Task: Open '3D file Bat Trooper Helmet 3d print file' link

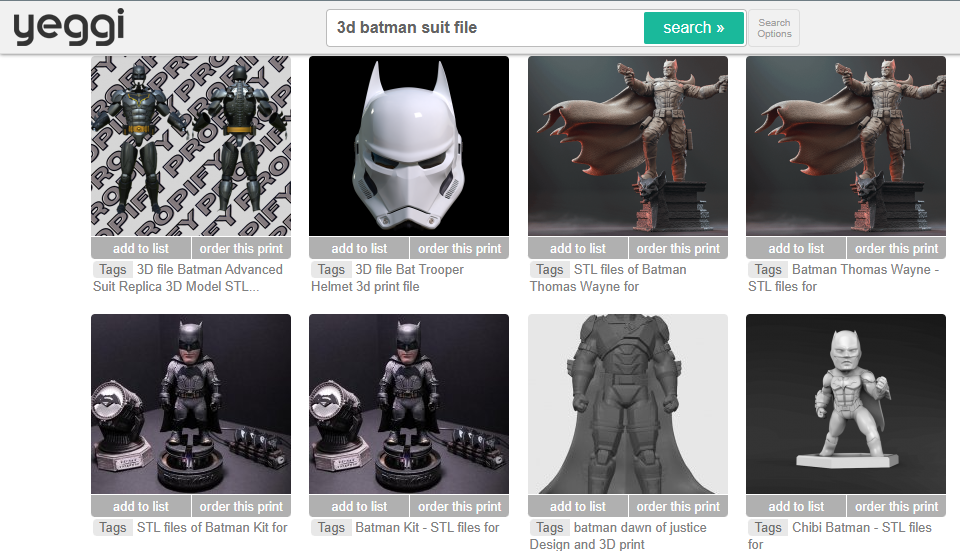Action: (388, 278)
